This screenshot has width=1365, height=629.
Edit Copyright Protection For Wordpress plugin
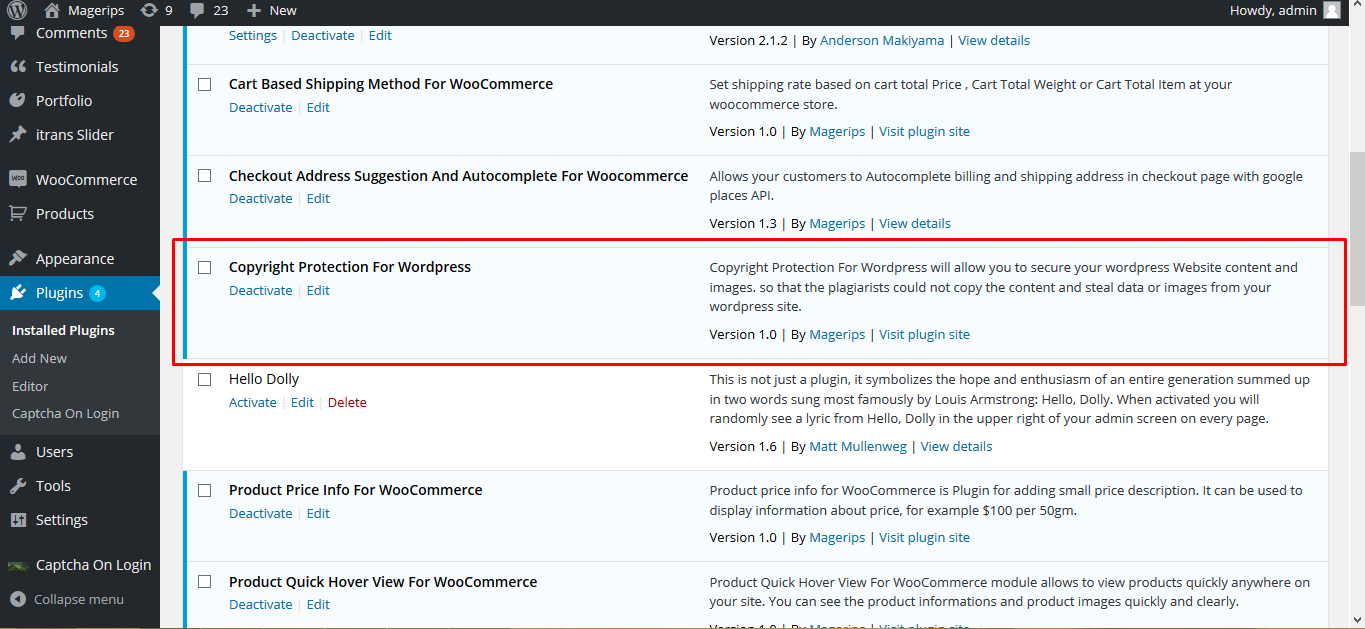[318, 290]
